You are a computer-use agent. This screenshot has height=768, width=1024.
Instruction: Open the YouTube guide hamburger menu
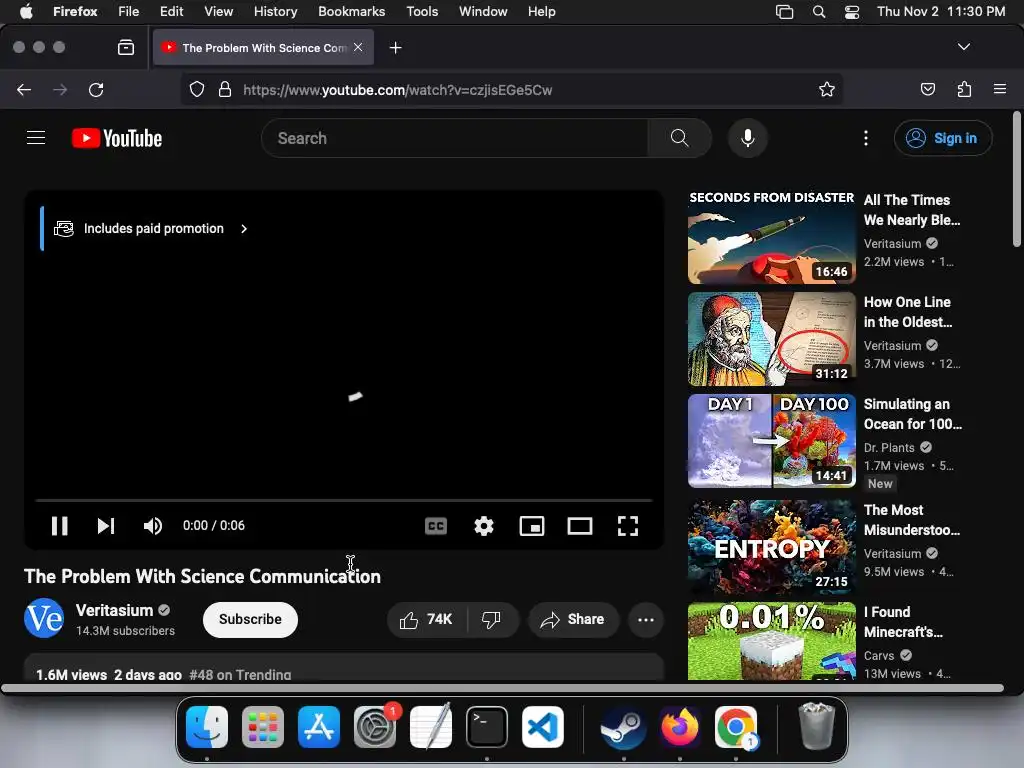click(36, 138)
